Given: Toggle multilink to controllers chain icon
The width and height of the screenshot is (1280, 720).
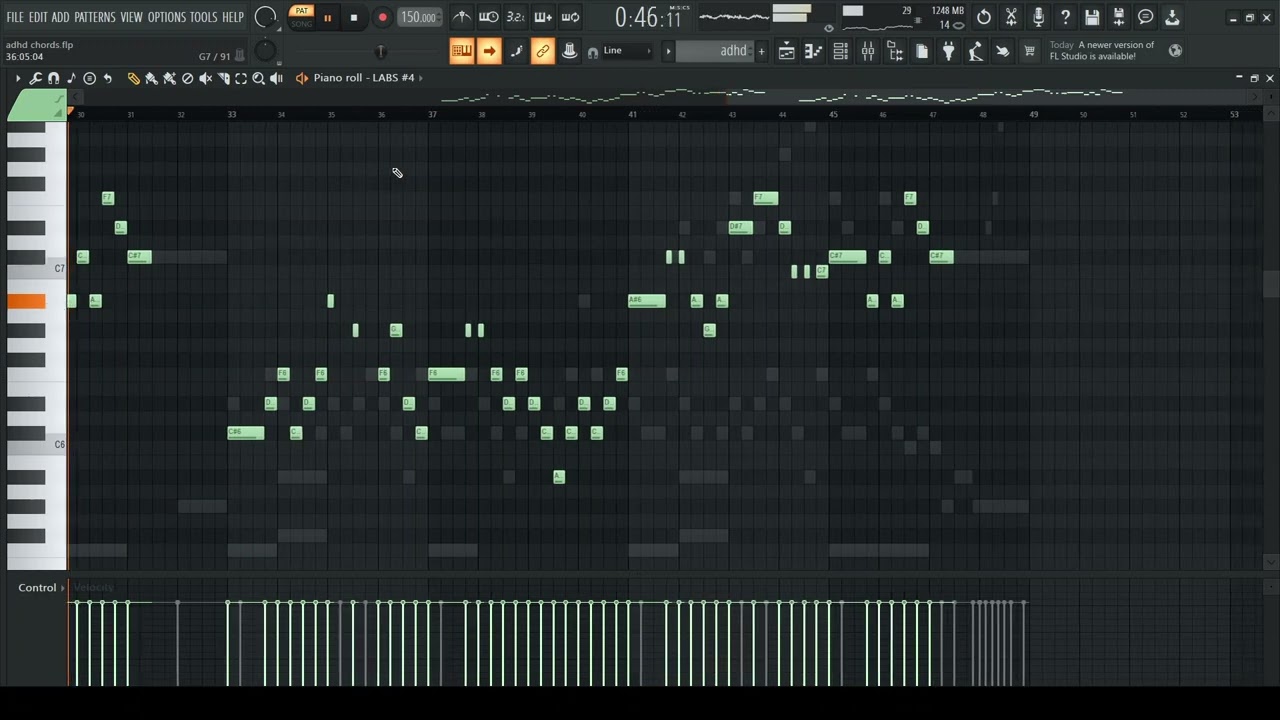Looking at the screenshot, I should [x=542, y=51].
